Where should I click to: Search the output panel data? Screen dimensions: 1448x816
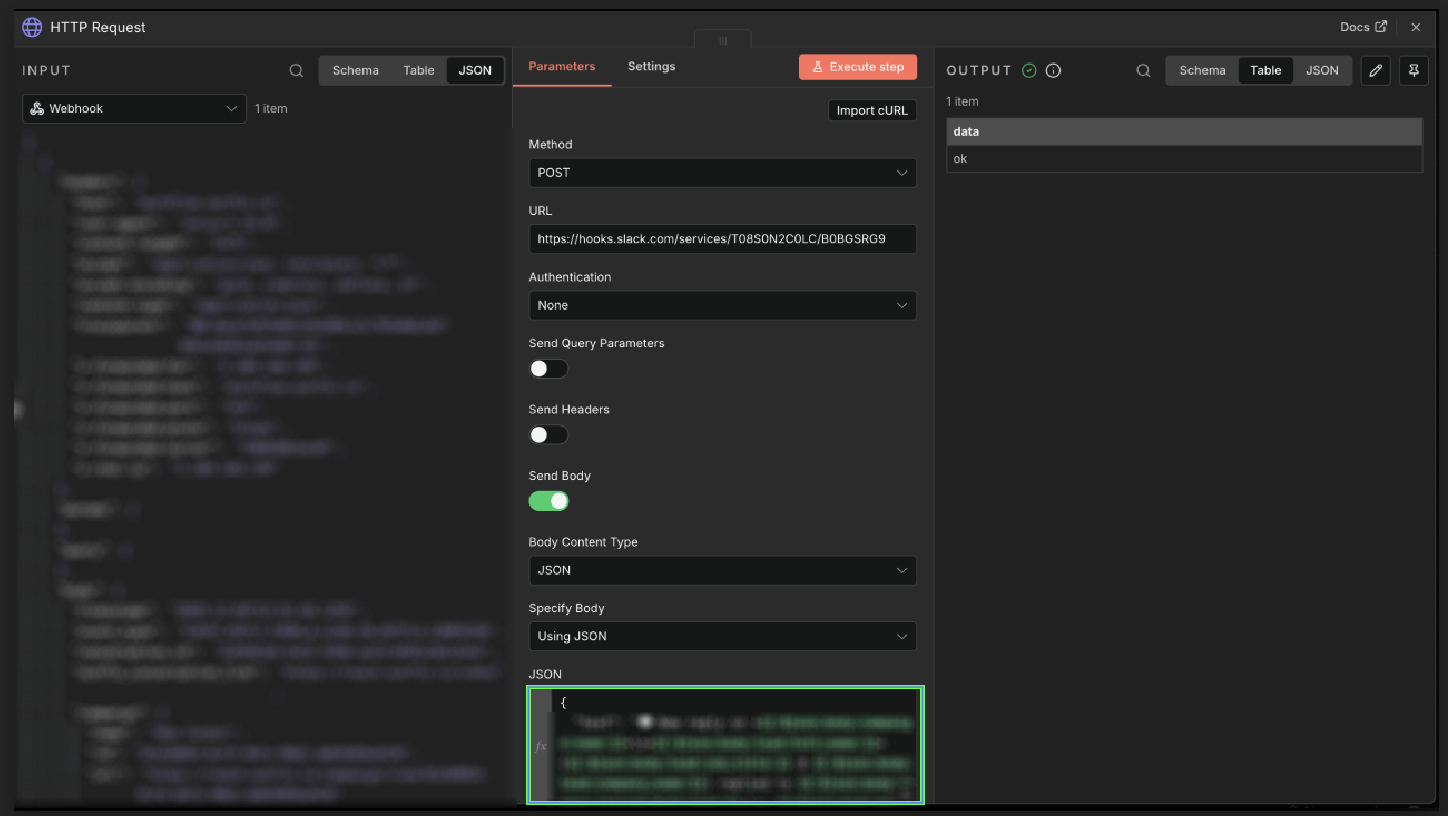[1143, 71]
